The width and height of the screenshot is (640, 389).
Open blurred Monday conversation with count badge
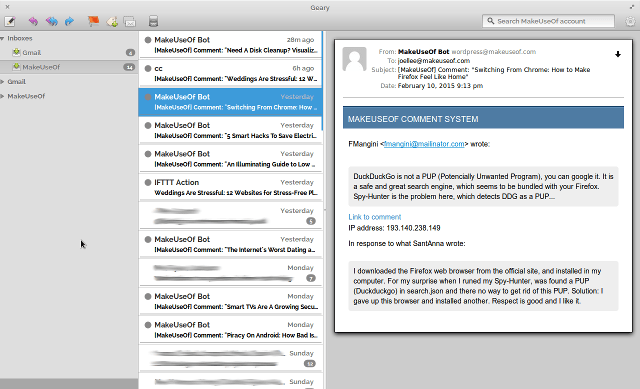point(231,273)
